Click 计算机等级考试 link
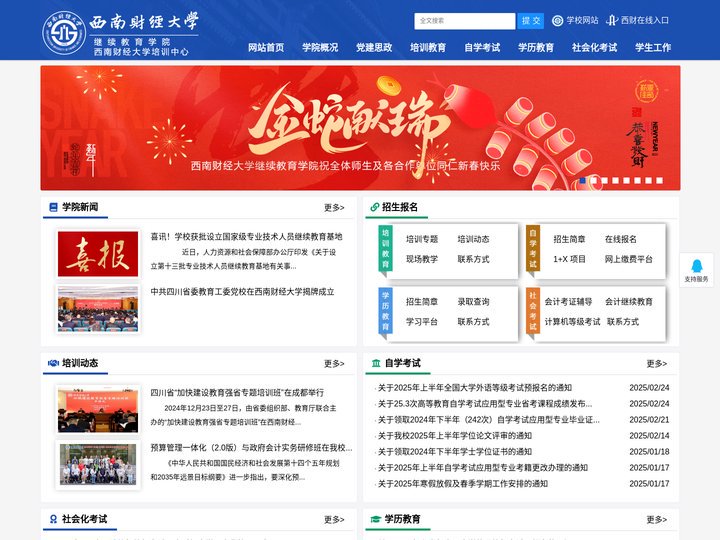This screenshot has width=720, height=540. click(x=572, y=322)
